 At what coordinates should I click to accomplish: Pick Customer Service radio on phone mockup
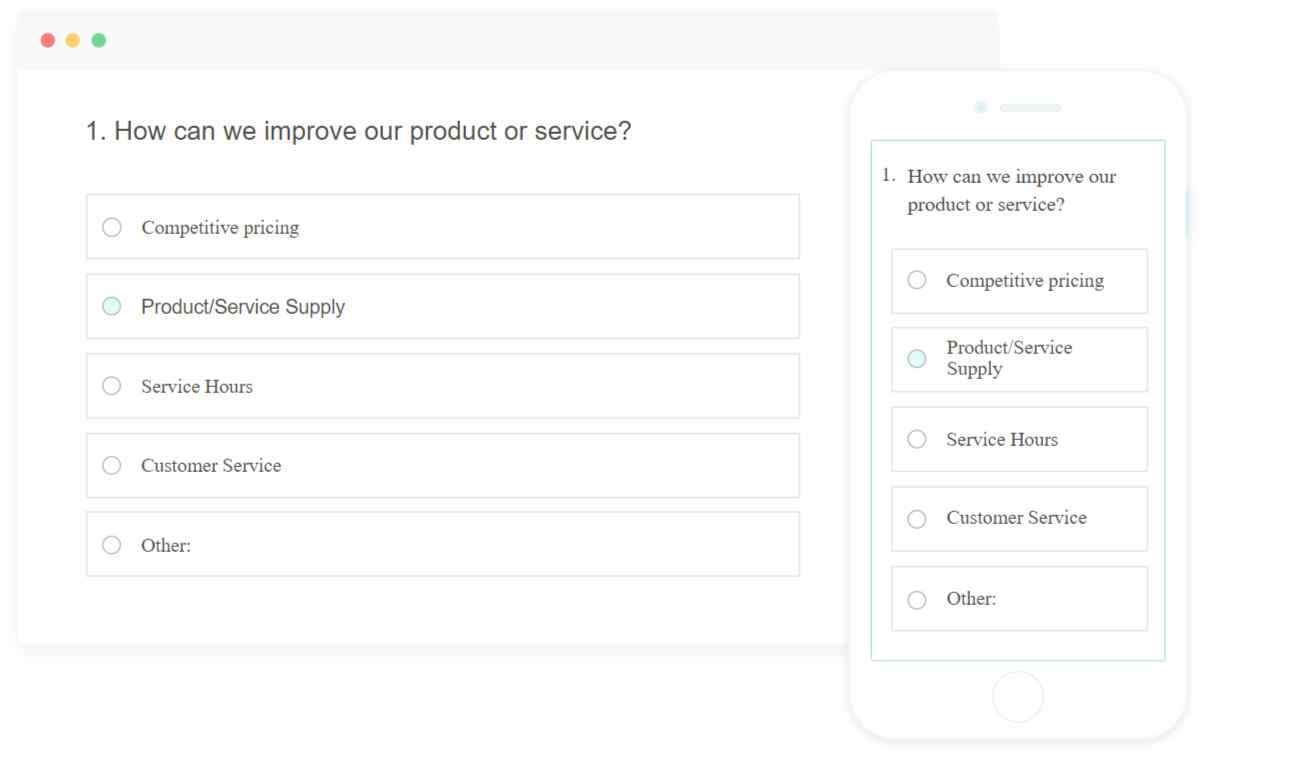(x=917, y=519)
